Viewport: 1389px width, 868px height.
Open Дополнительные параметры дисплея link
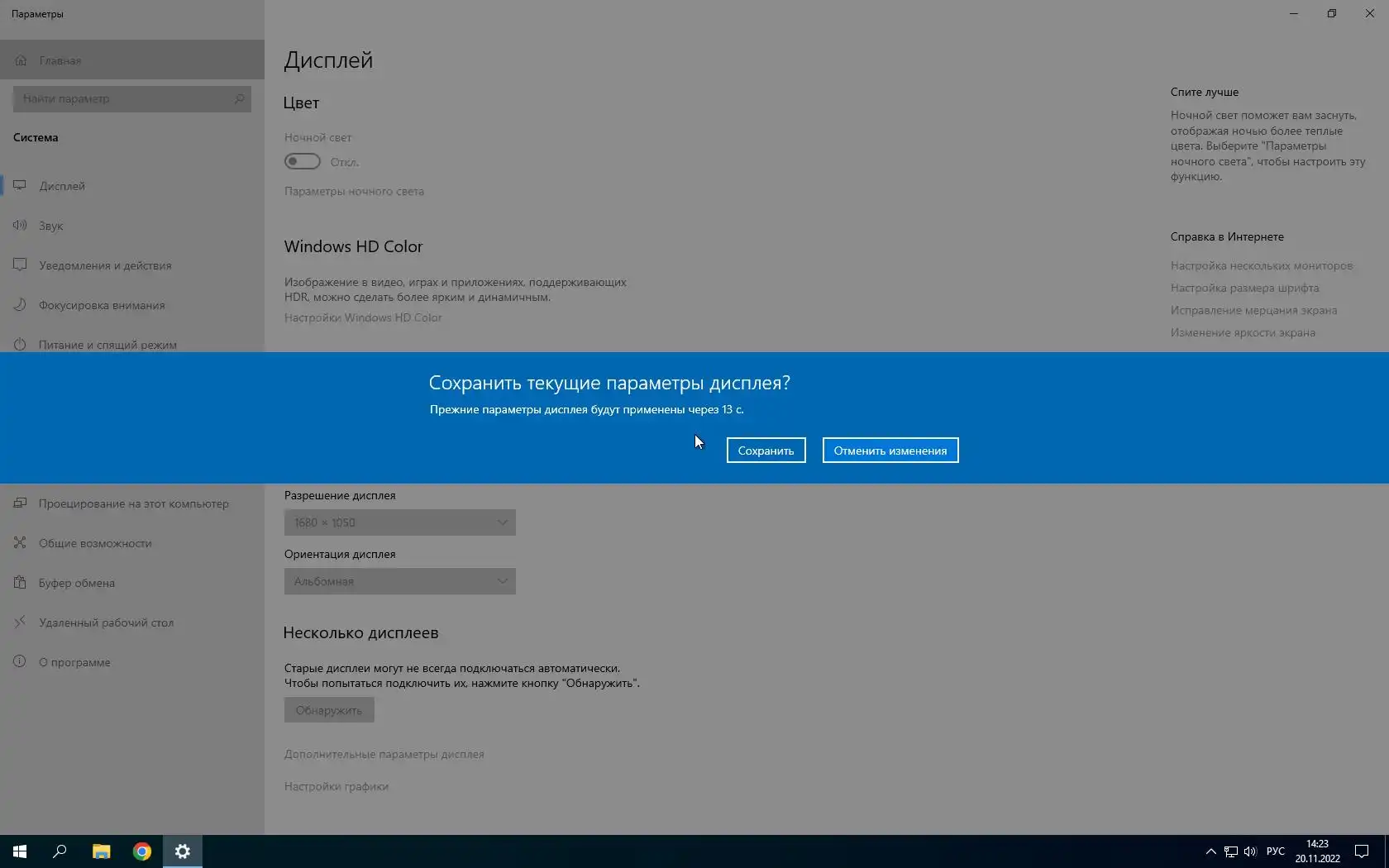coord(384,754)
